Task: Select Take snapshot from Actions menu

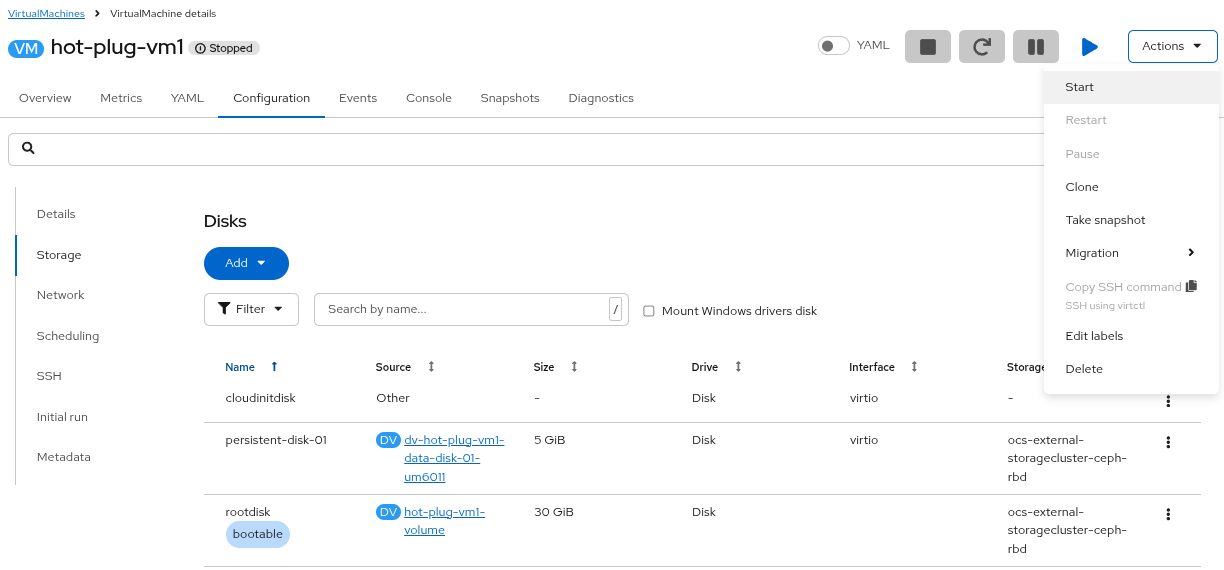Action: 1105,220
